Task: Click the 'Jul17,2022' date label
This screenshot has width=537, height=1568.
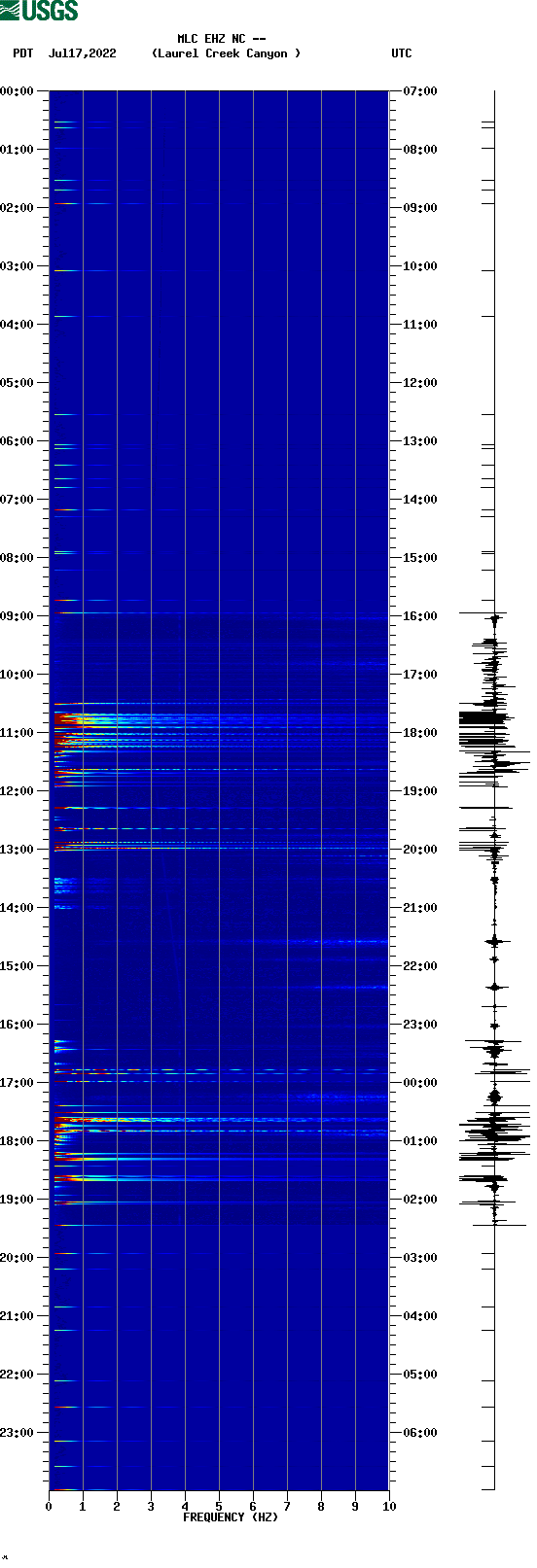Action: (83, 53)
